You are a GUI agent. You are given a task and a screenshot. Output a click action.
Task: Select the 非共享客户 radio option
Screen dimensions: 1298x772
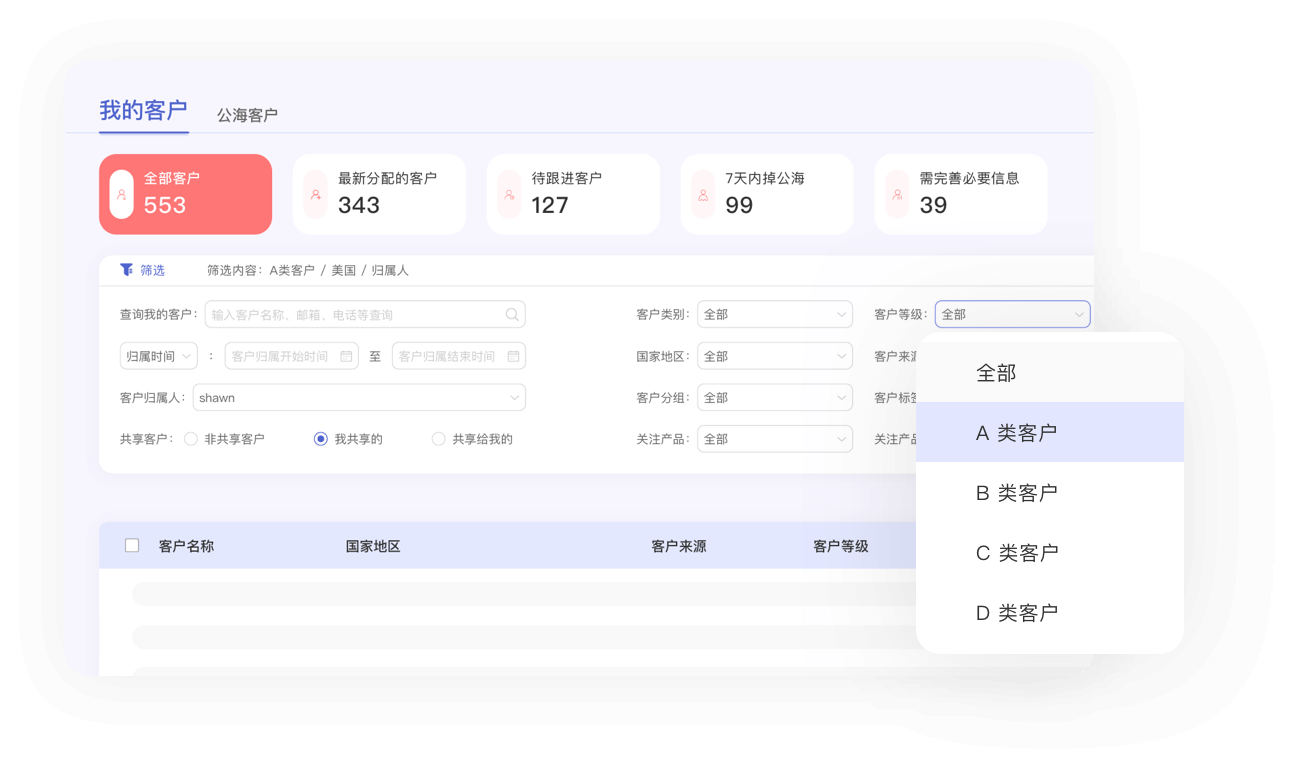[x=191, y=439]
